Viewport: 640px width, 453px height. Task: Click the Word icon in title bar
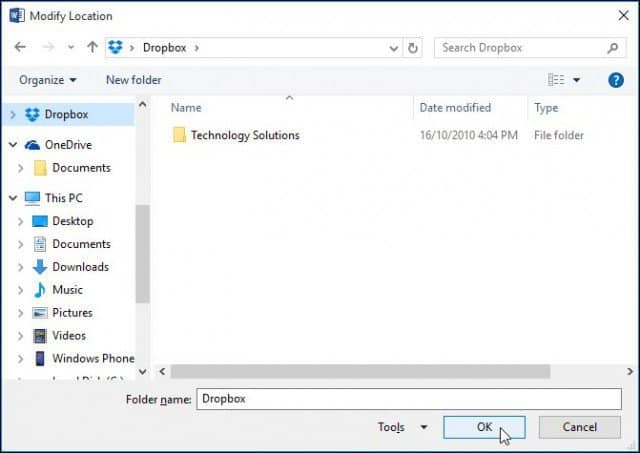point(17,16)
